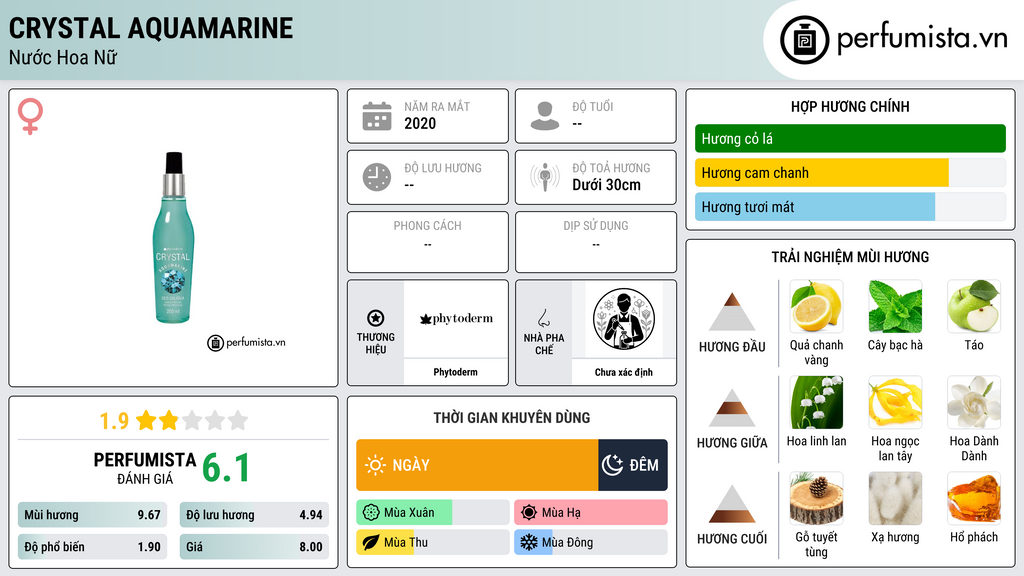Click the first gold rating star

coord(146,420)
